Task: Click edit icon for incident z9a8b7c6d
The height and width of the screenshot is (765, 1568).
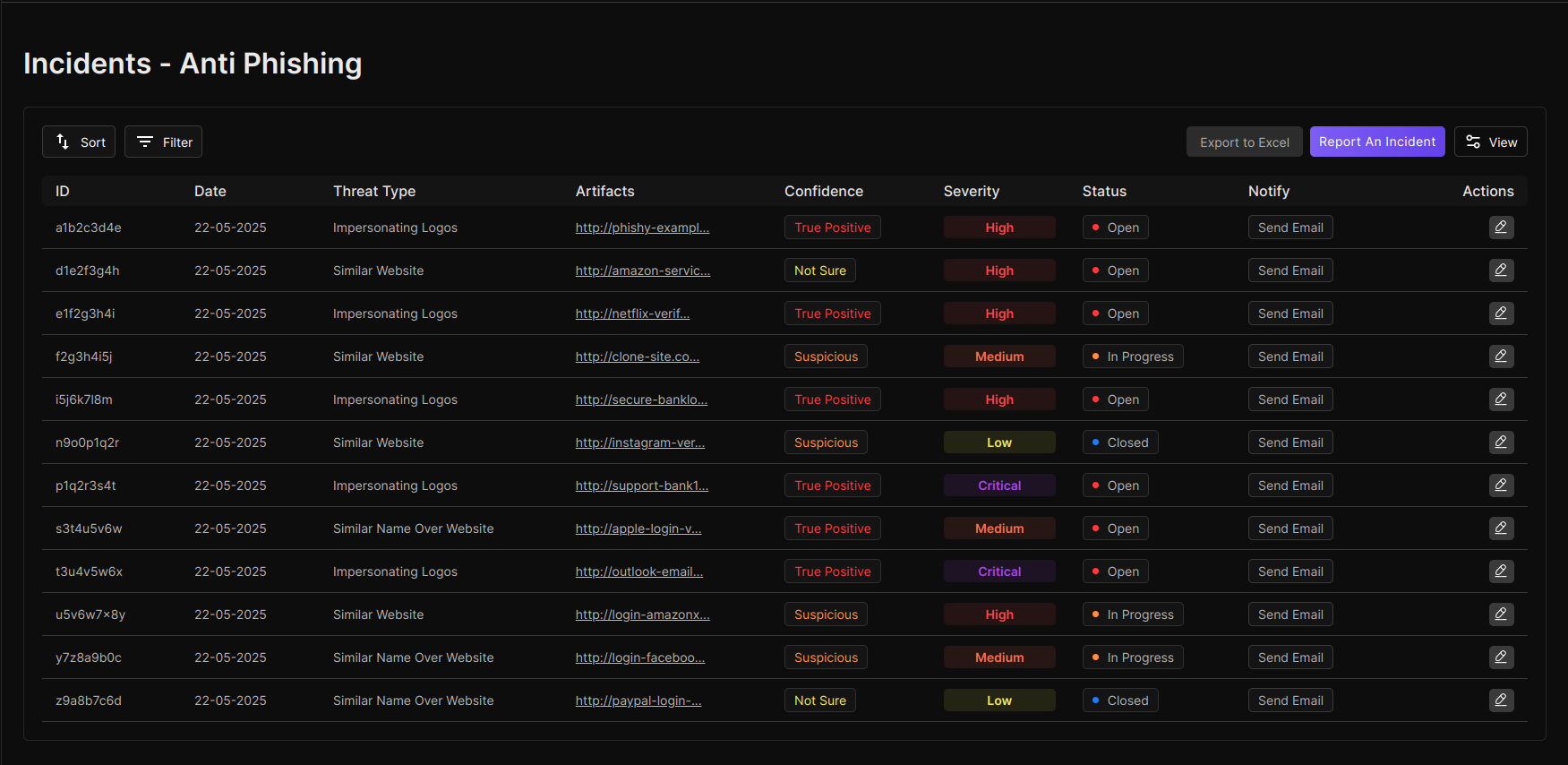Action: click(1501, 701)
